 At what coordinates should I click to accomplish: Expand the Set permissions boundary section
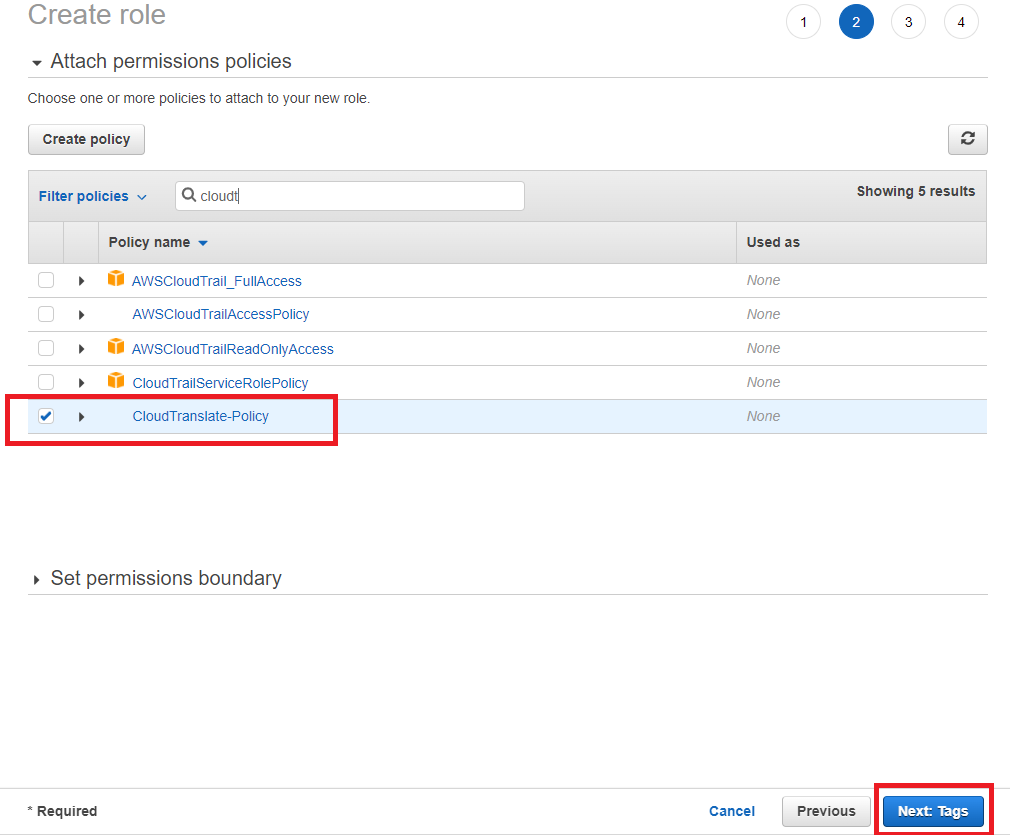pyautogui.click(x=38, y=579)
